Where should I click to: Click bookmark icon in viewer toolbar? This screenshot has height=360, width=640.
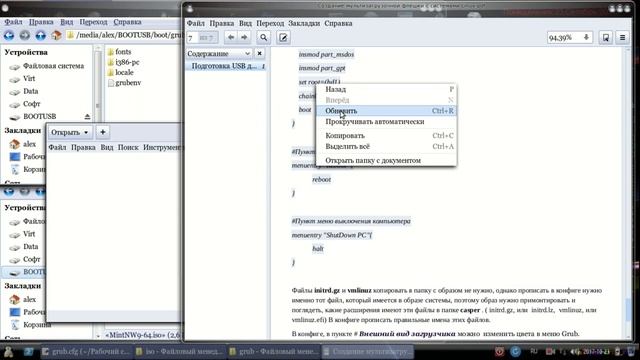click(x=606, y=38)
